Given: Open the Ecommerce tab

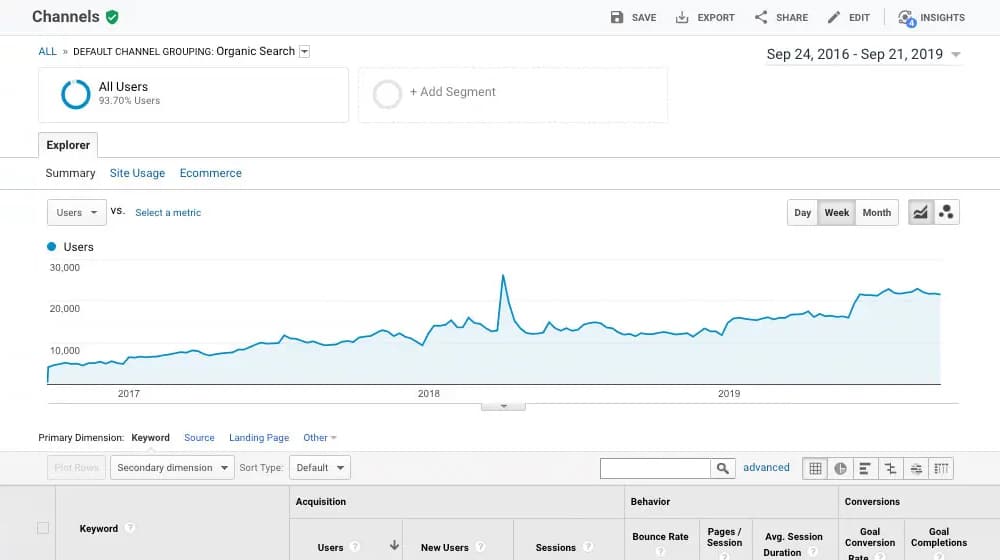Looking at the screenshot, I should point(210,173).
